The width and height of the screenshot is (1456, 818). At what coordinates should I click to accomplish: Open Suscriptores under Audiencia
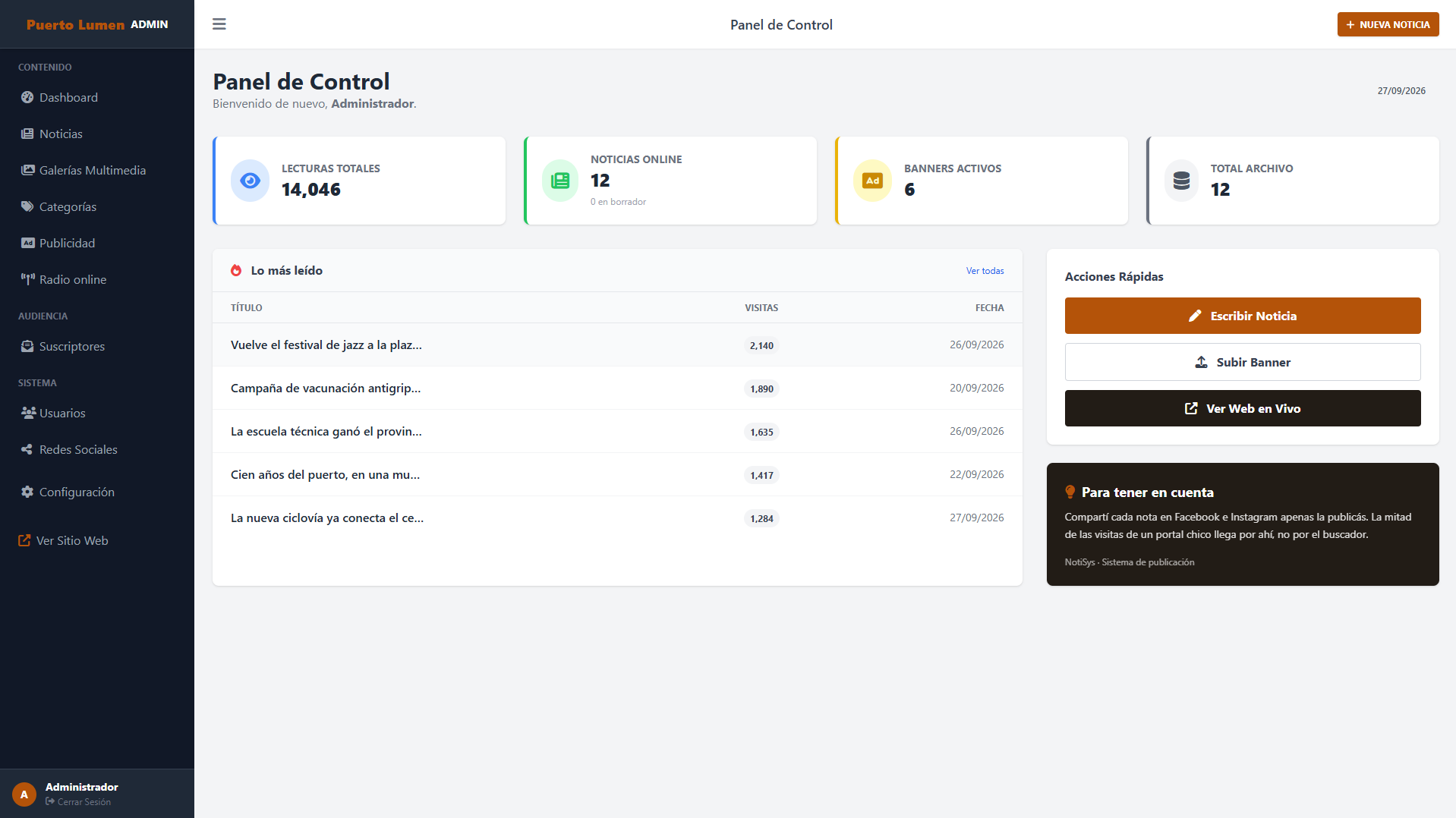pyautogui.click(x=97, y=346)
